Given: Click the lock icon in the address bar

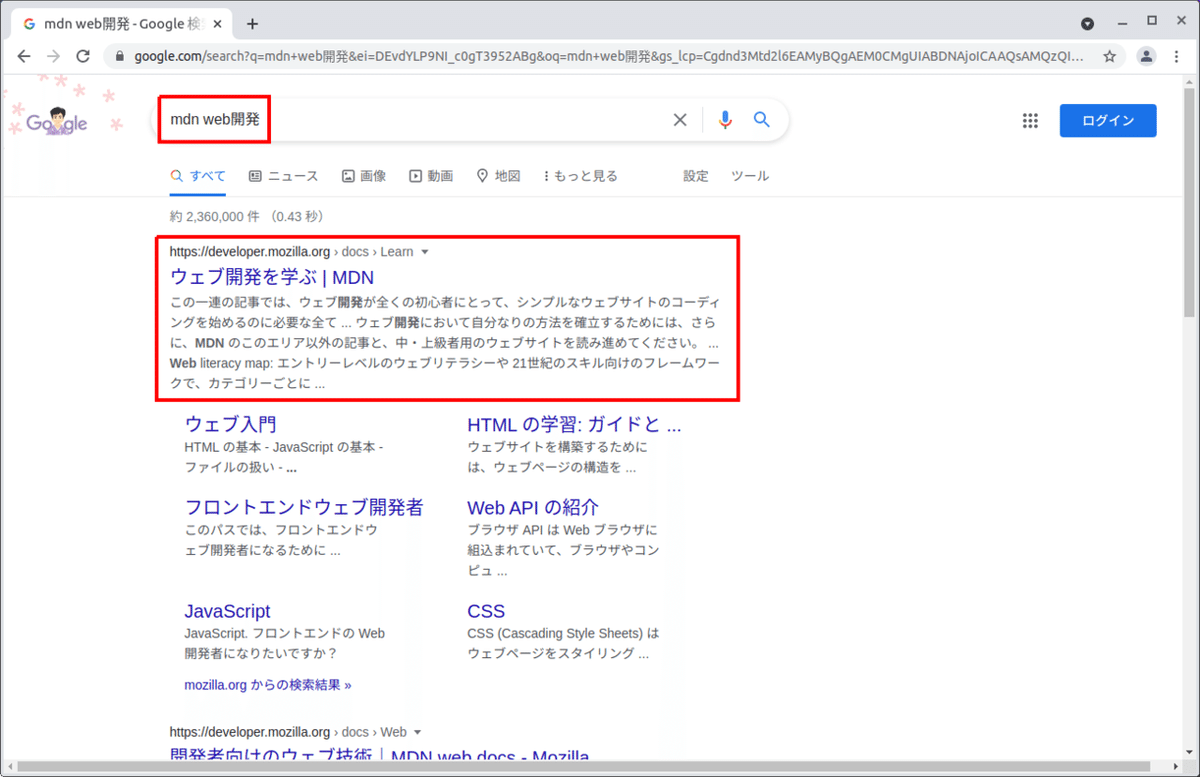Looking at the screenshot, I should pos(118,57).
